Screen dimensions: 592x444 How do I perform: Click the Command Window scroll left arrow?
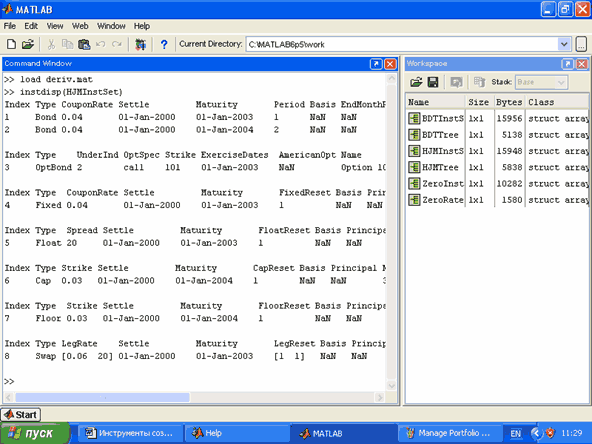9,397
